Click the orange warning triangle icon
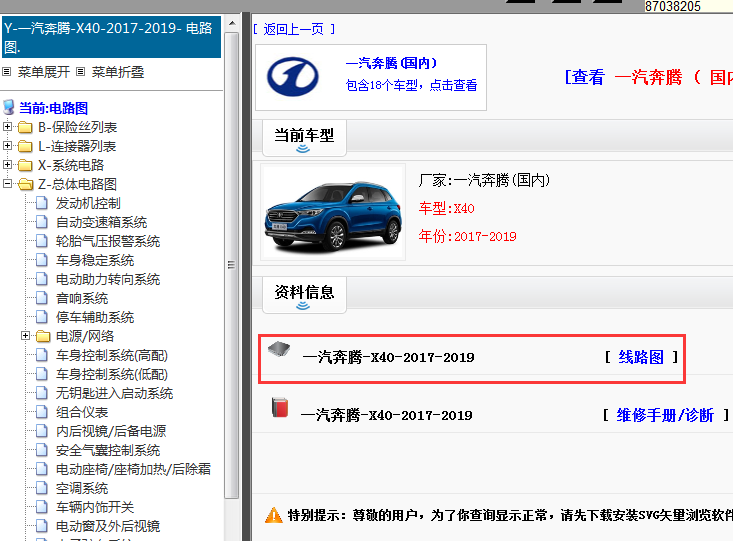 point(273,515)
